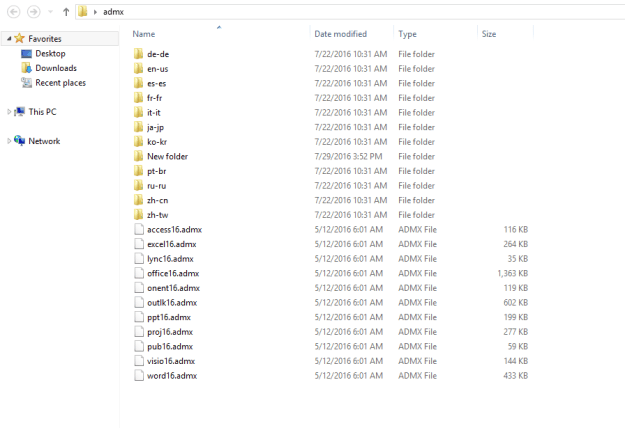Screen dimensions: 625x428
Task: Click the Back navigation arrow
Action: tap(14, 12)
